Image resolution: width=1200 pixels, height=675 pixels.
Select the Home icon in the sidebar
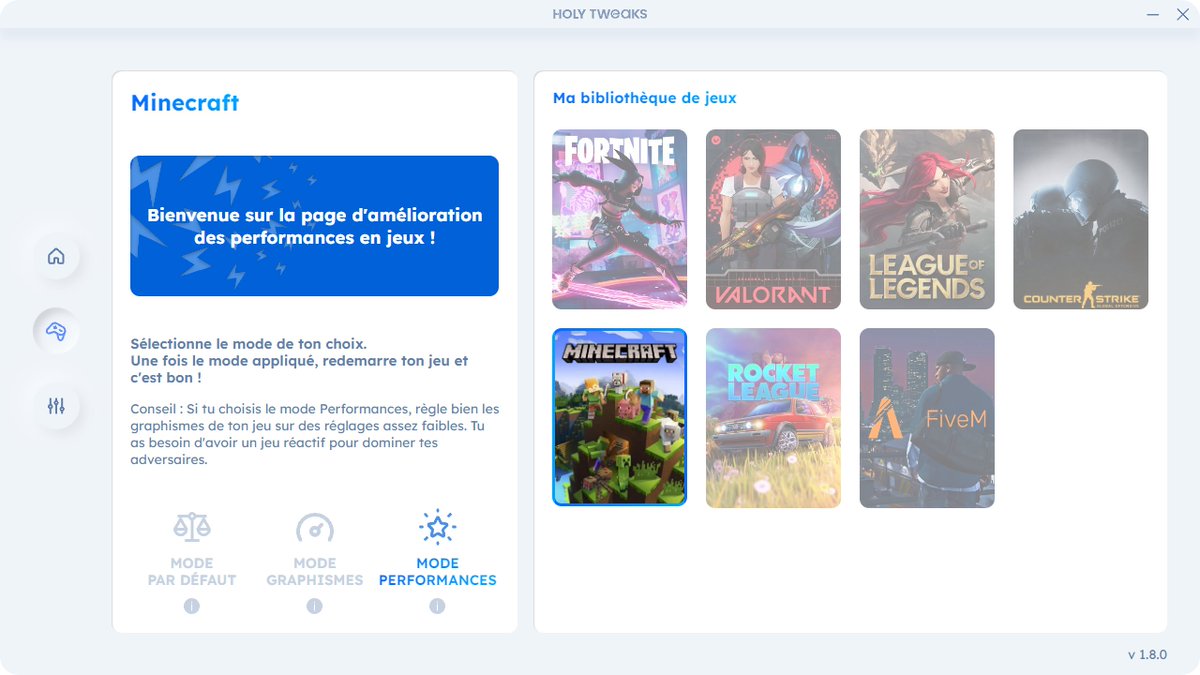[x=57, y=257]
